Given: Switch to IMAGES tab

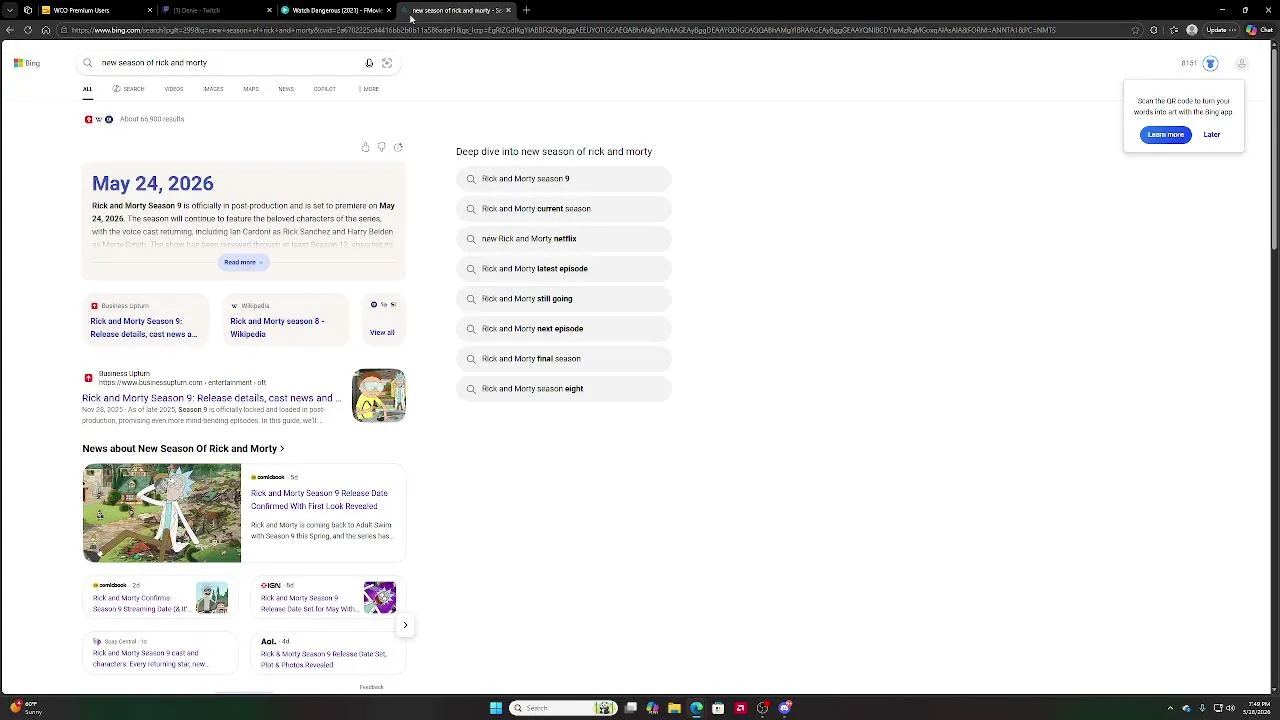Looking at the screenshot, I should [213, 89].
